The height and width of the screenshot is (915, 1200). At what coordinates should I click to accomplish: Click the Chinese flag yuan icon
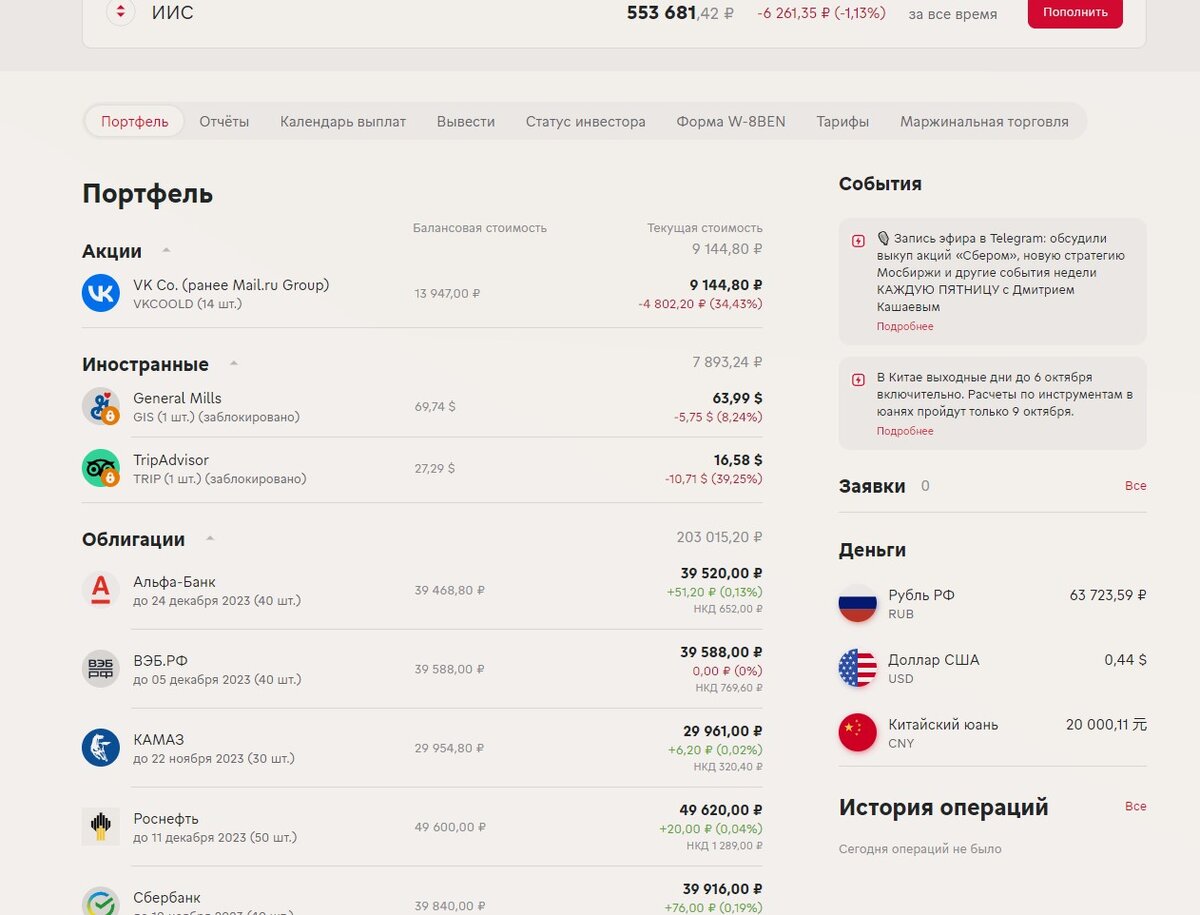858,733
